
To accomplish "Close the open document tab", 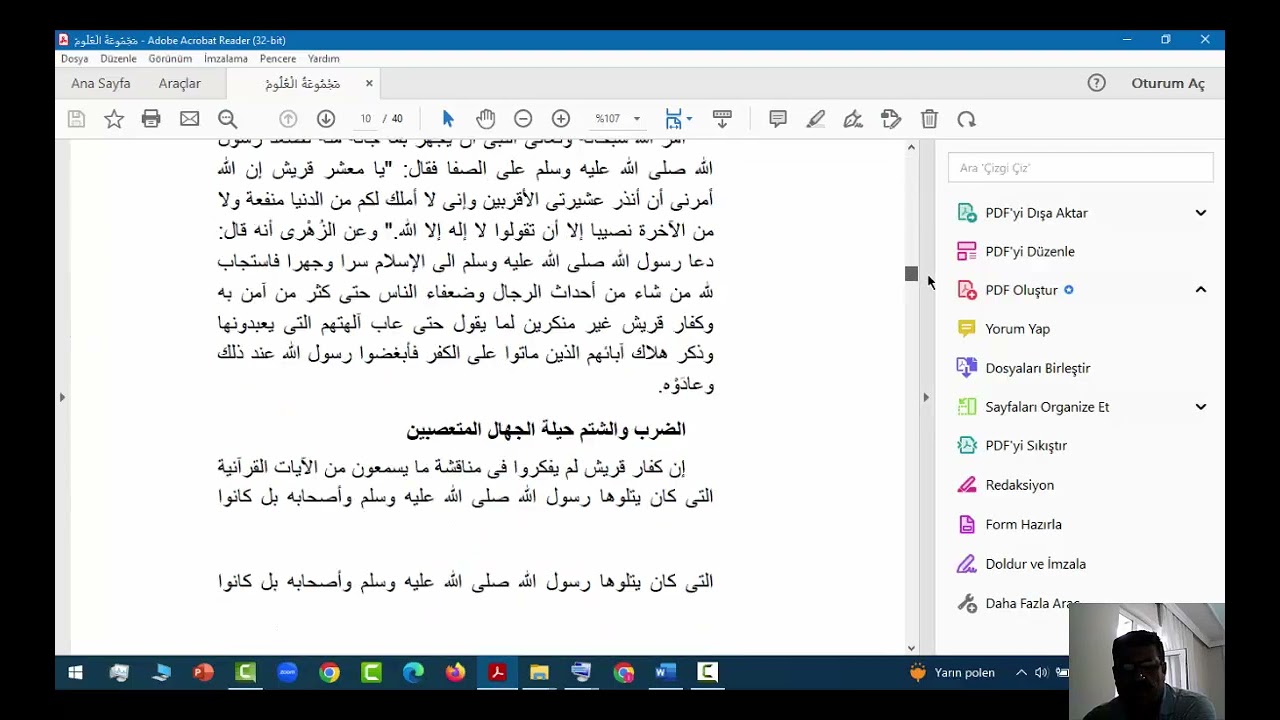I will tap(369, 83).
